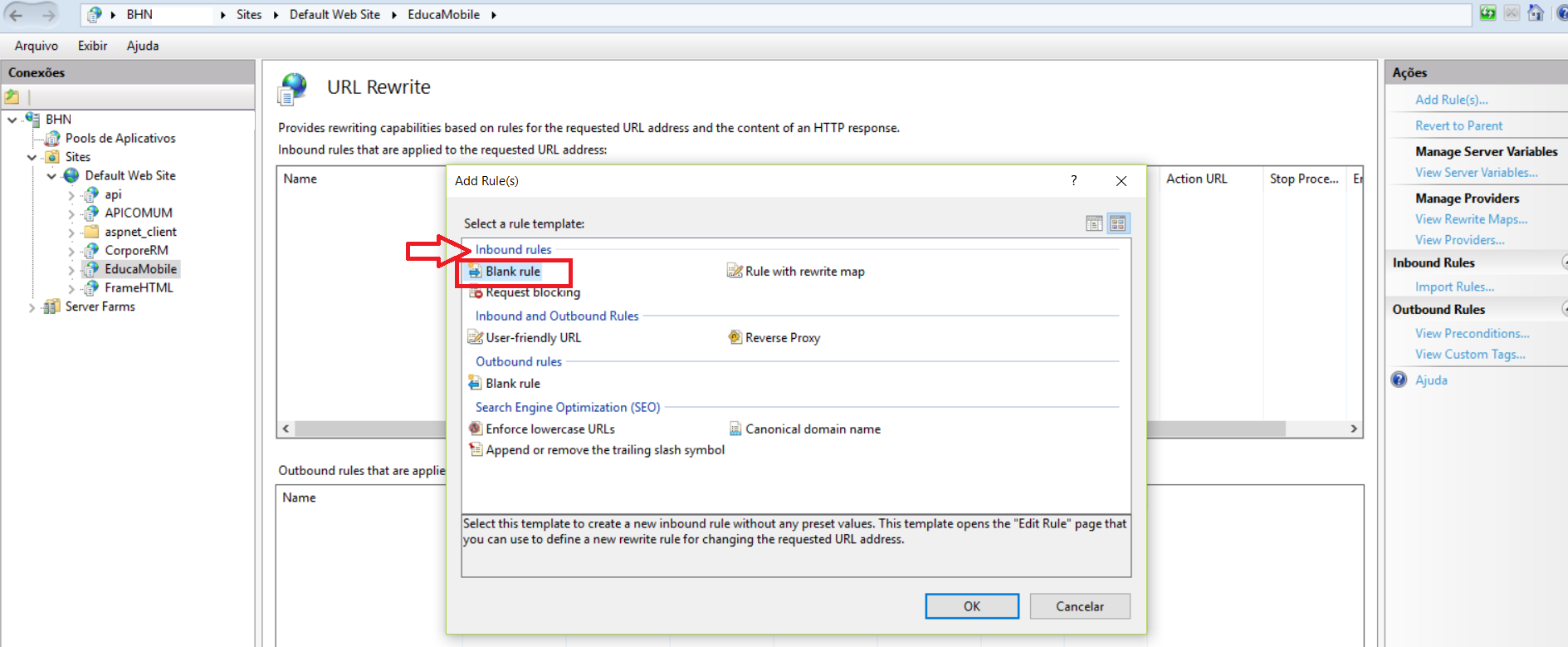
Task: Open the Arquivo menu
Action: click(x=37, y=46)
